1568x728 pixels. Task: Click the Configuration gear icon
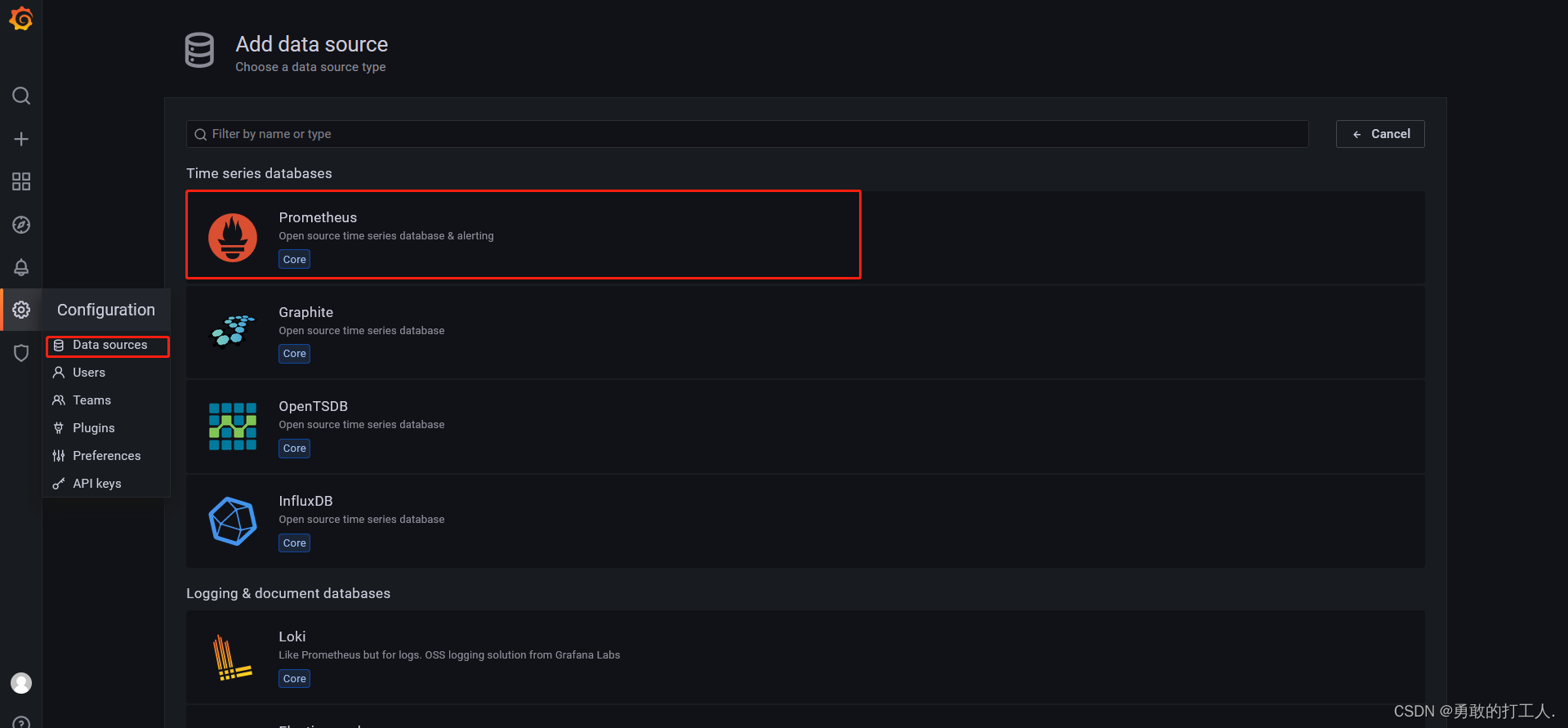tap(21, 310)
